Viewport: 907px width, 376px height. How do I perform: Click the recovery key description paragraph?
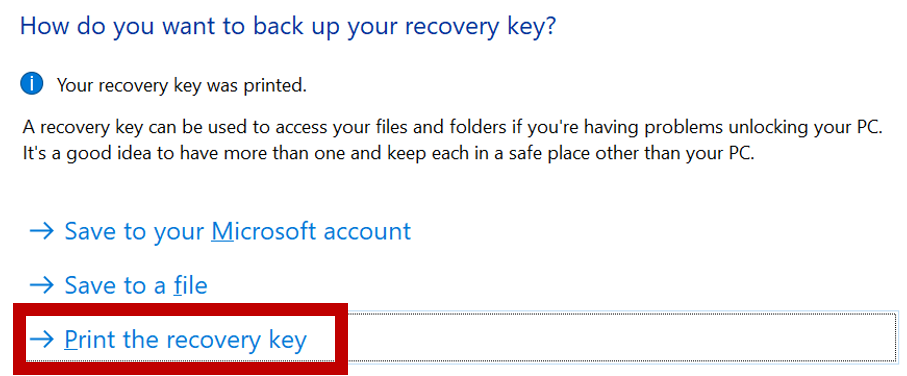[x=453, y=141]
